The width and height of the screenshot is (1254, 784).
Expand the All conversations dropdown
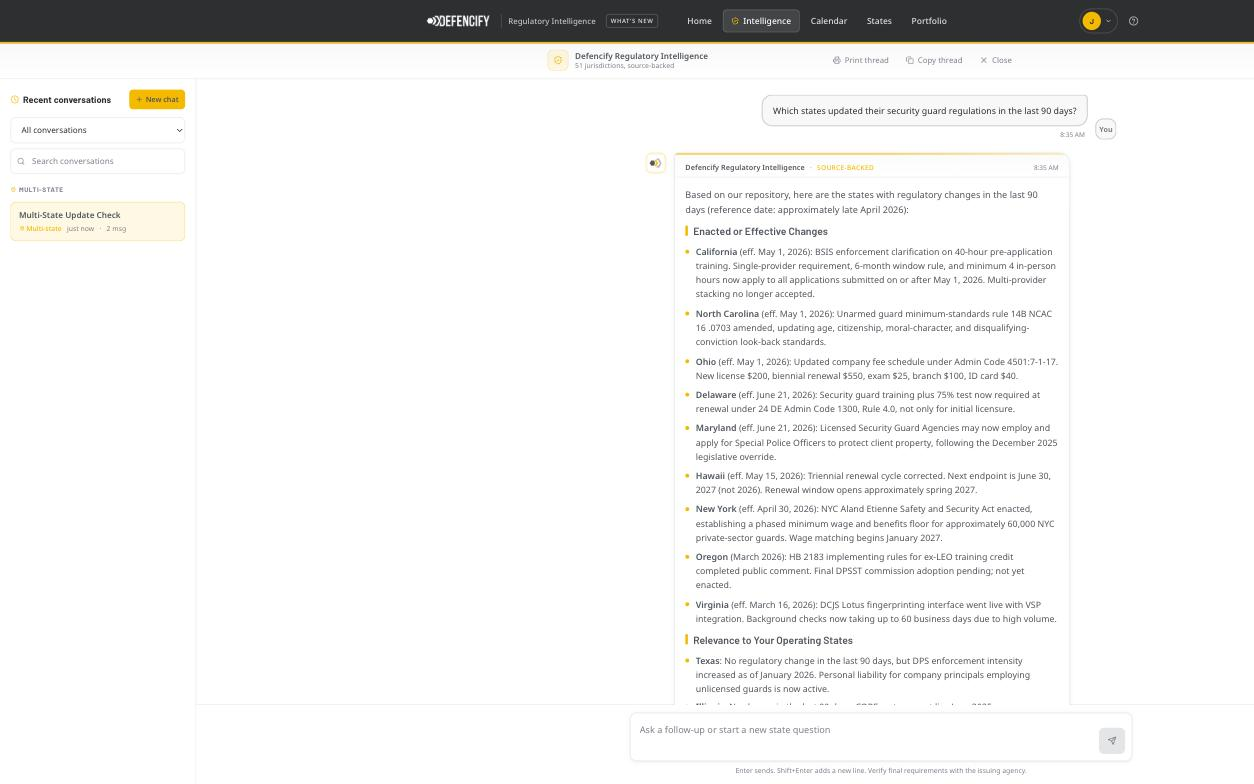[98, 130]
